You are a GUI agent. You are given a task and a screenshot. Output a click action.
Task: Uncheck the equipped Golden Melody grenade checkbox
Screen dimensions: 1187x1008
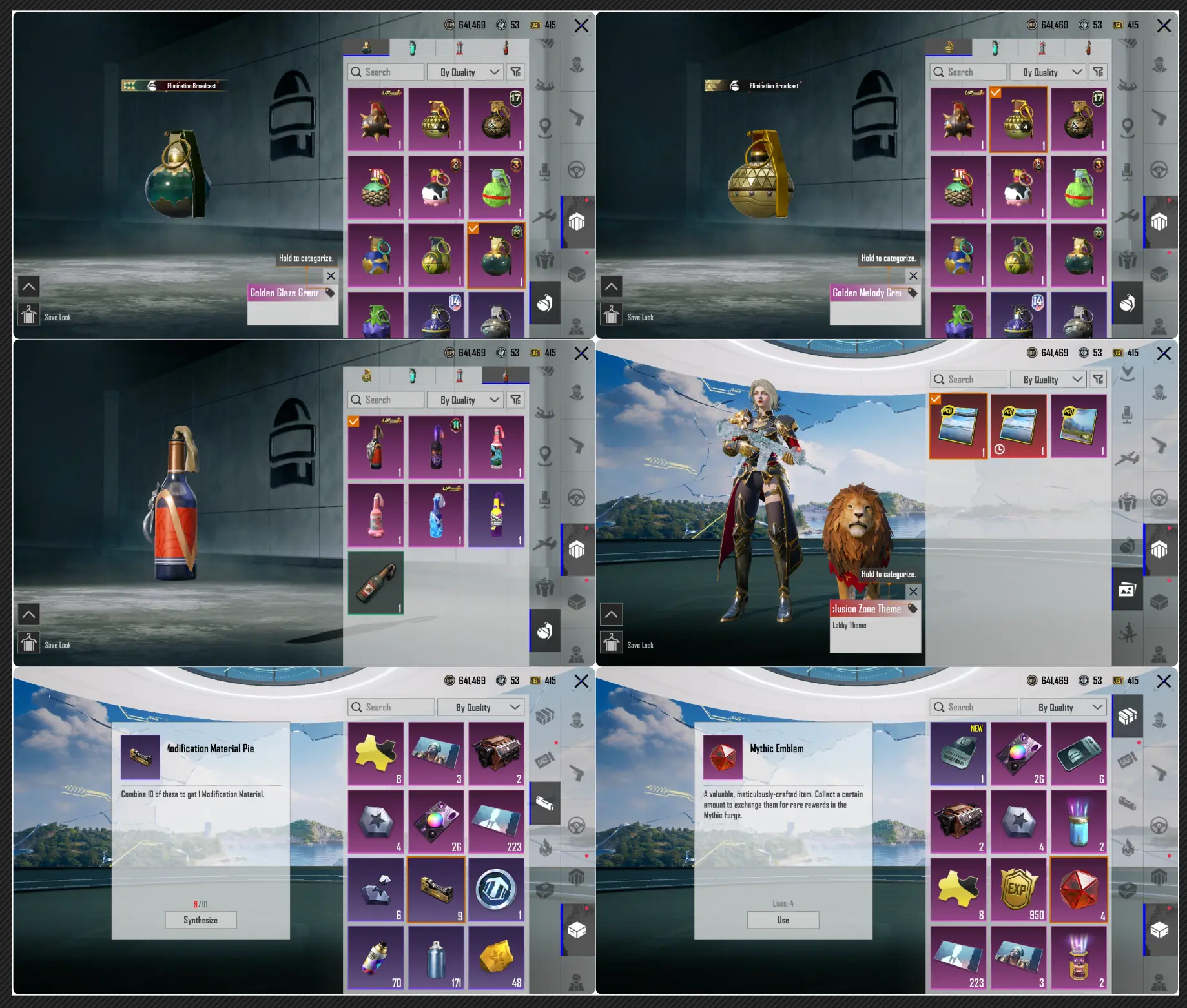coord(996,93)
